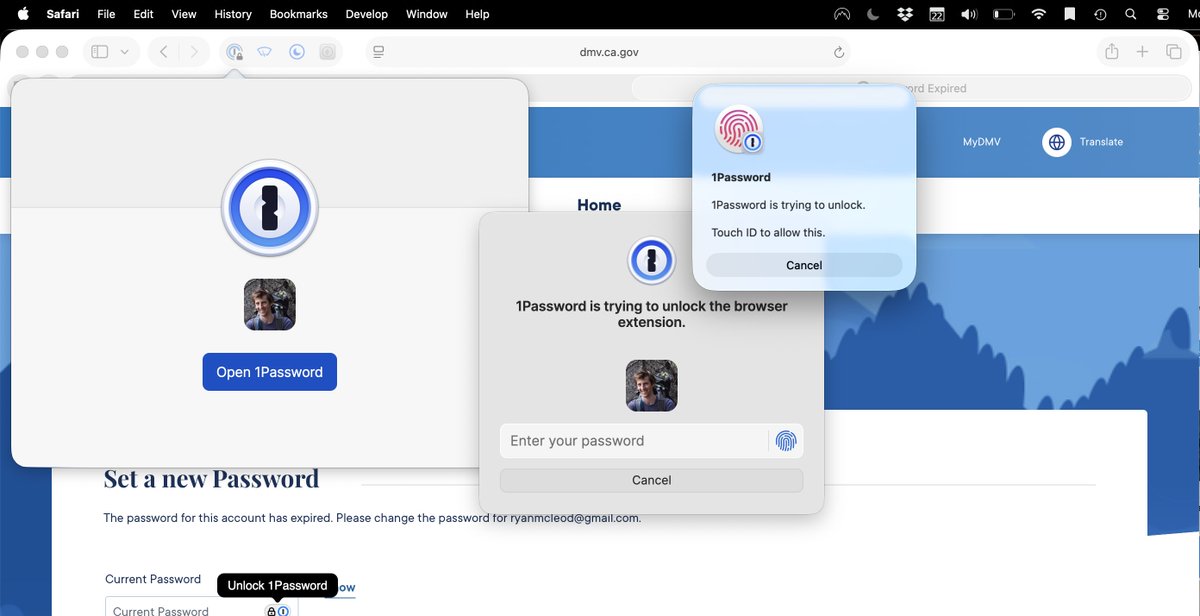The height and width of the screenshot is (616, 1200).
Task: Click the Current Password input field
Action: [201, 607]
